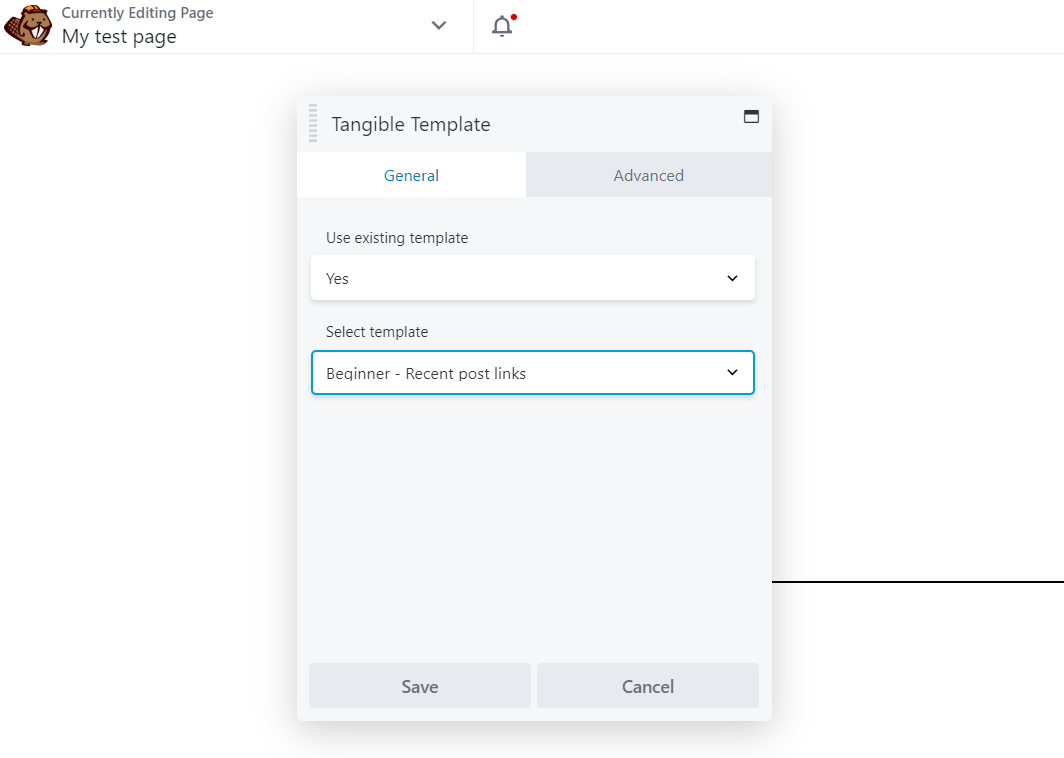Select the horizontal separator line on page
This screenshot has height=758, width=1064.
coord(917,581)
